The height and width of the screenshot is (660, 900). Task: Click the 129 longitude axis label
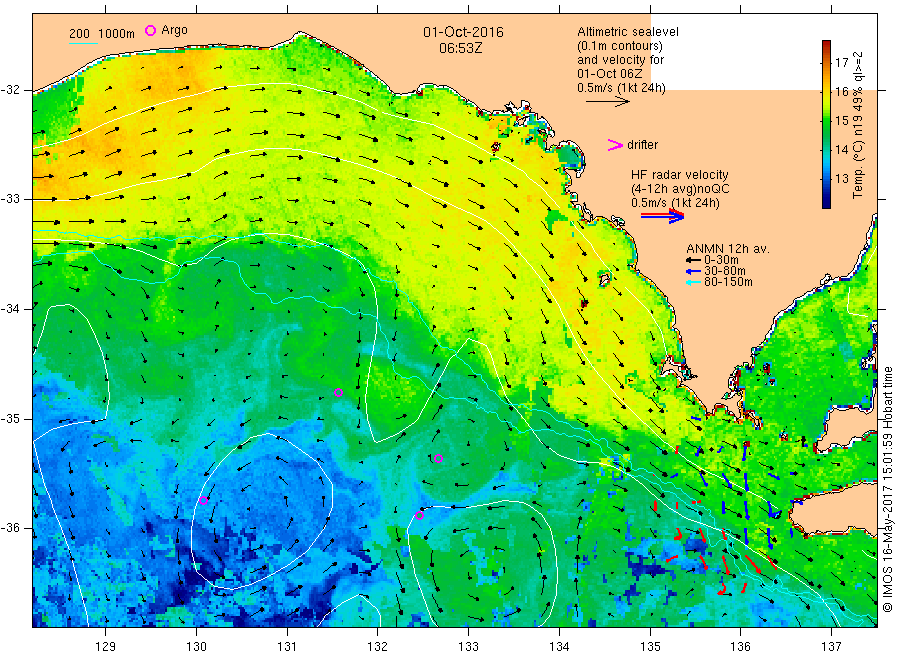click(106, 647)
